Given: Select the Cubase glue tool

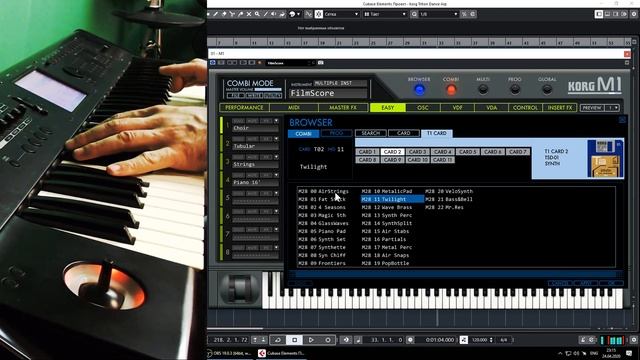Looking at the screenshot, I should 240,14.
